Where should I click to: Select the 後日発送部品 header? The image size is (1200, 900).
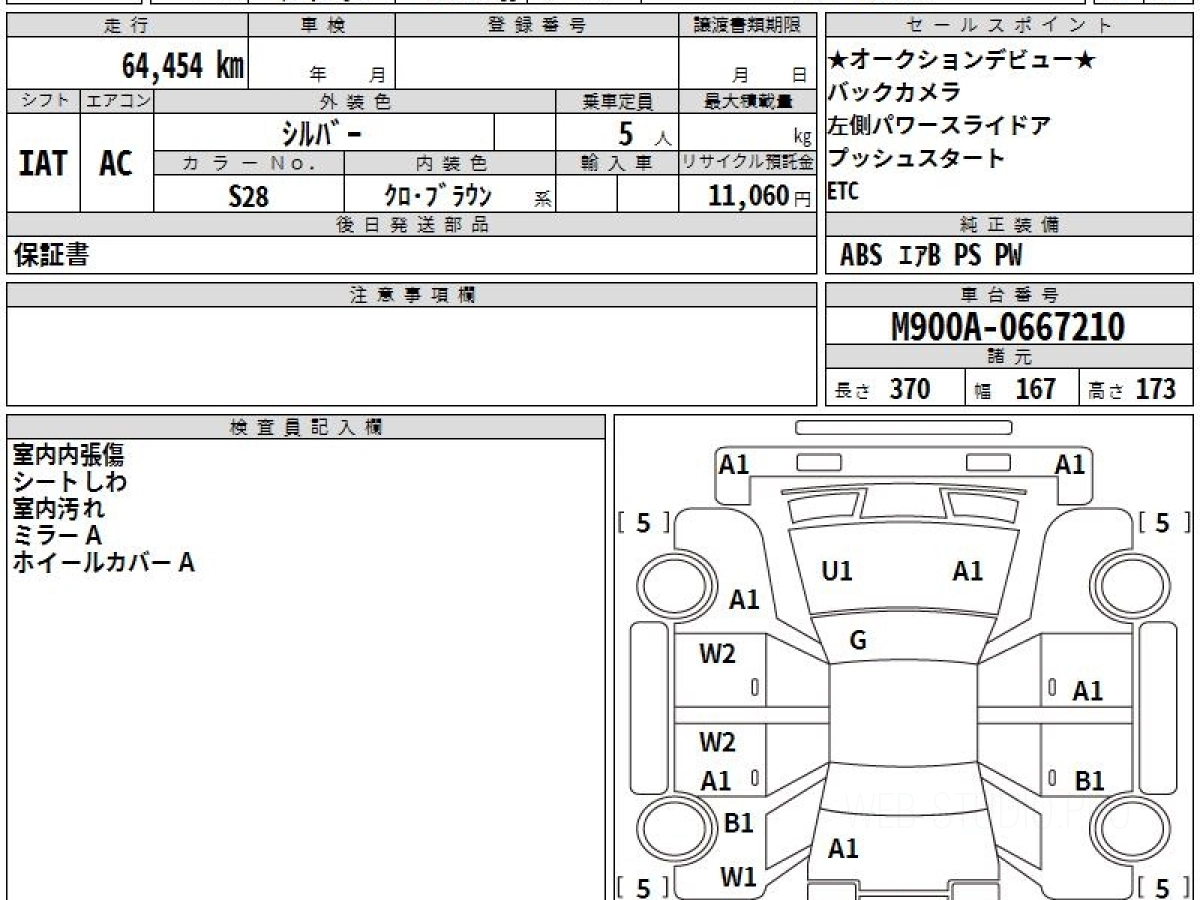pyautogui.click(x=412, y=225)
